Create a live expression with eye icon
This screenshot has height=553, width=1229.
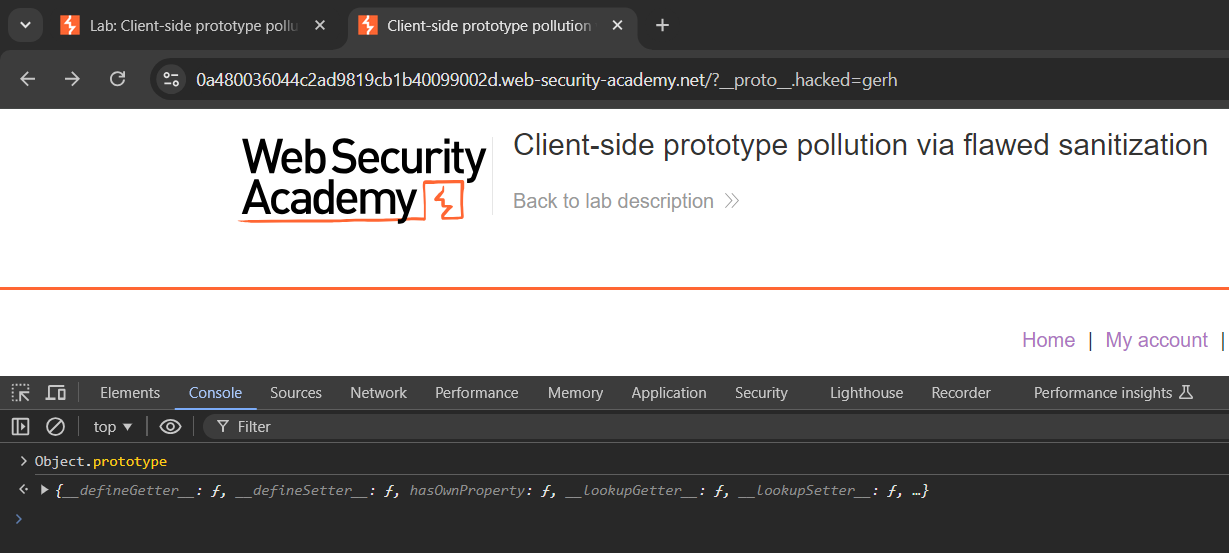171,427
